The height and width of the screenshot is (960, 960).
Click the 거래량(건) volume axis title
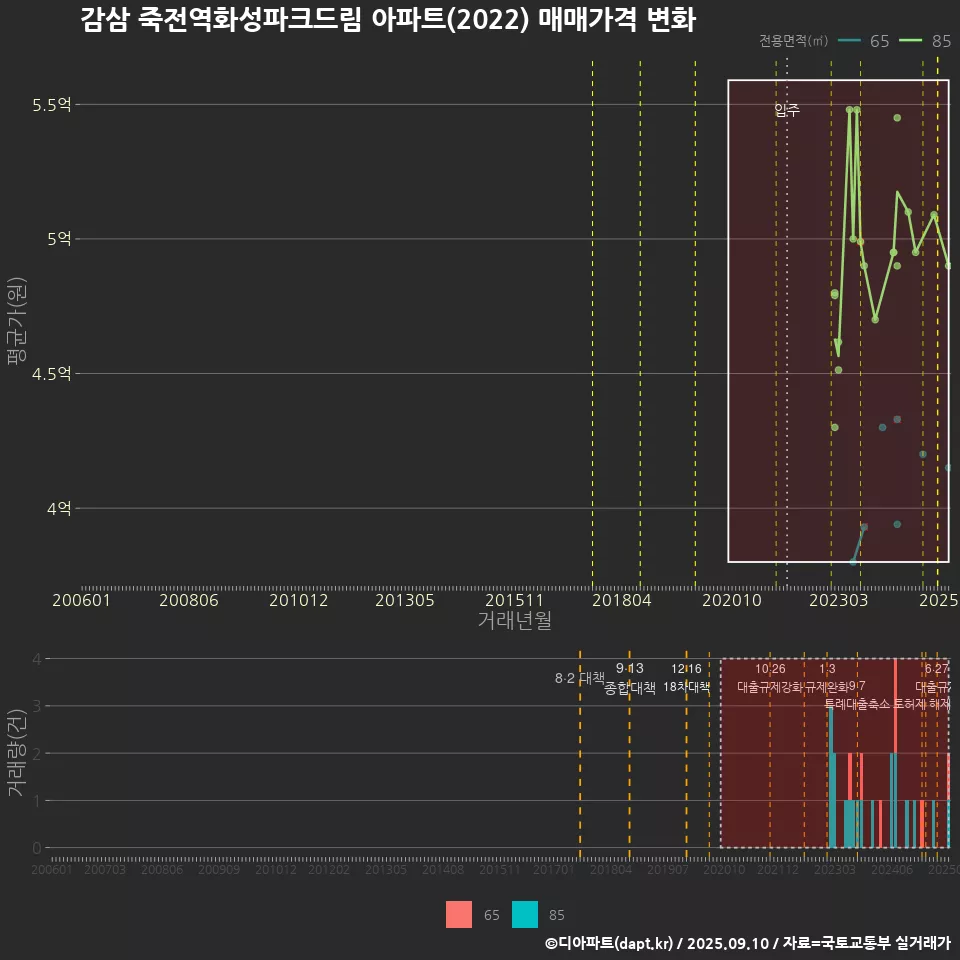pyautogui.click(x=15, y=753)
